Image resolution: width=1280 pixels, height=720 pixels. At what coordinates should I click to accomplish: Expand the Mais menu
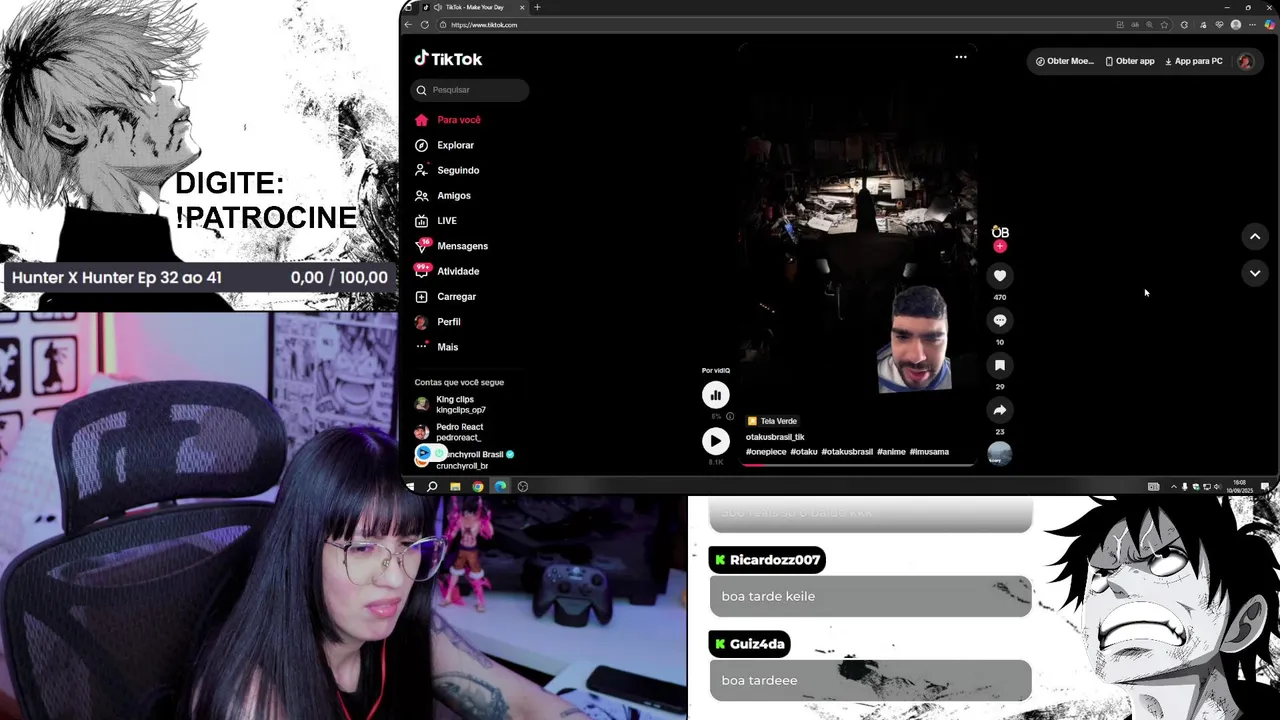point(436,347)
